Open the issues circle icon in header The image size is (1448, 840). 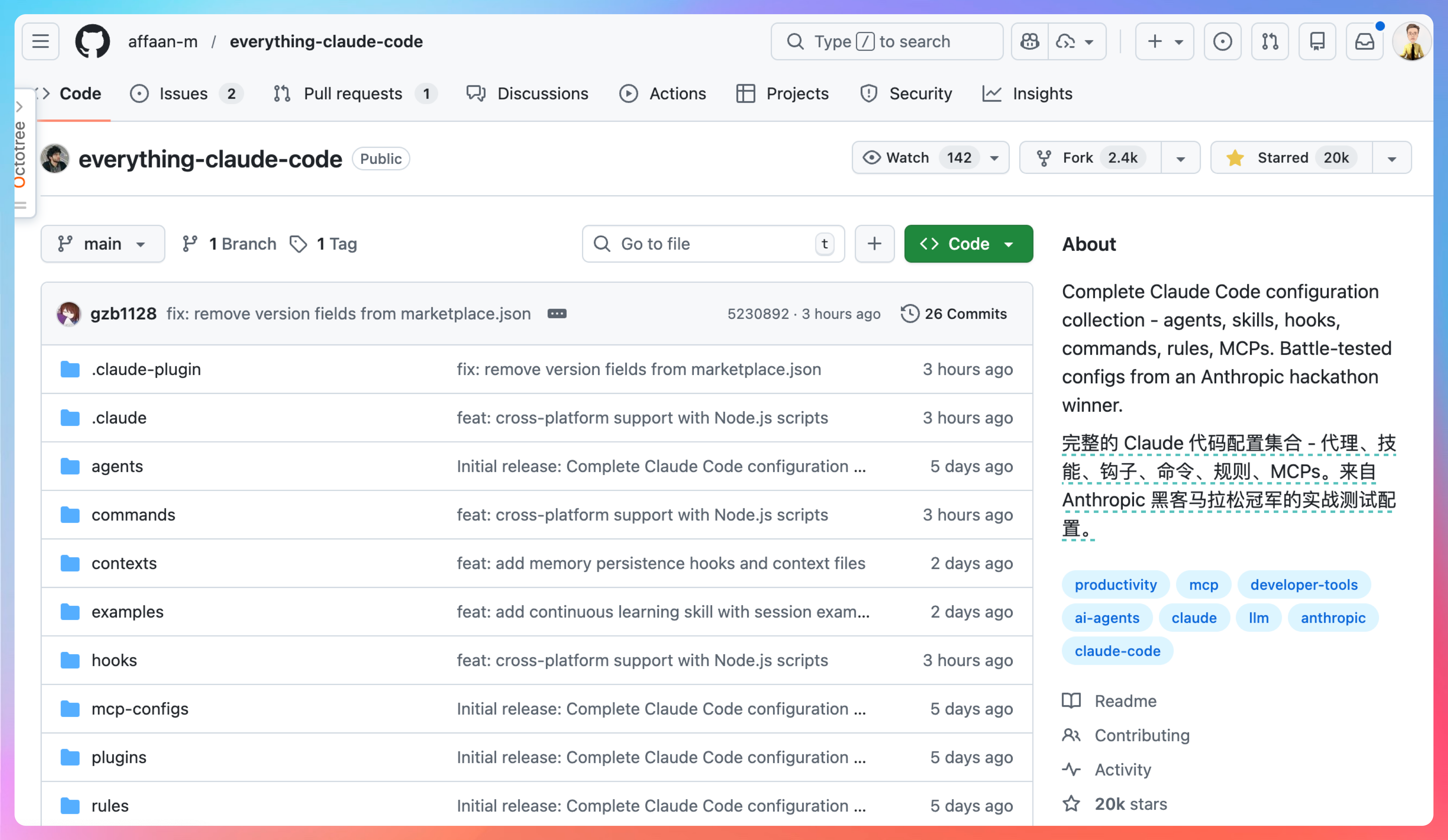point(1222,42)
